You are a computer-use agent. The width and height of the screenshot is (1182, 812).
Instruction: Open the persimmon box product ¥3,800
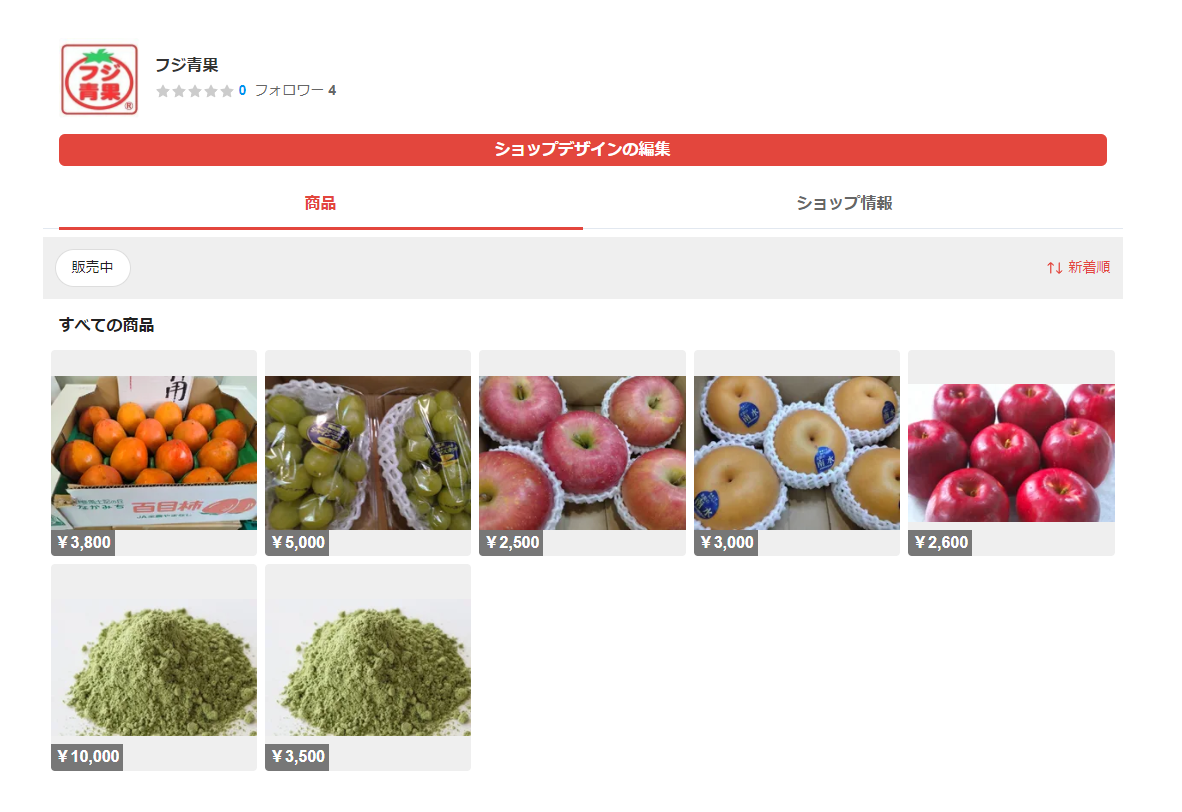tap(154, 453)
